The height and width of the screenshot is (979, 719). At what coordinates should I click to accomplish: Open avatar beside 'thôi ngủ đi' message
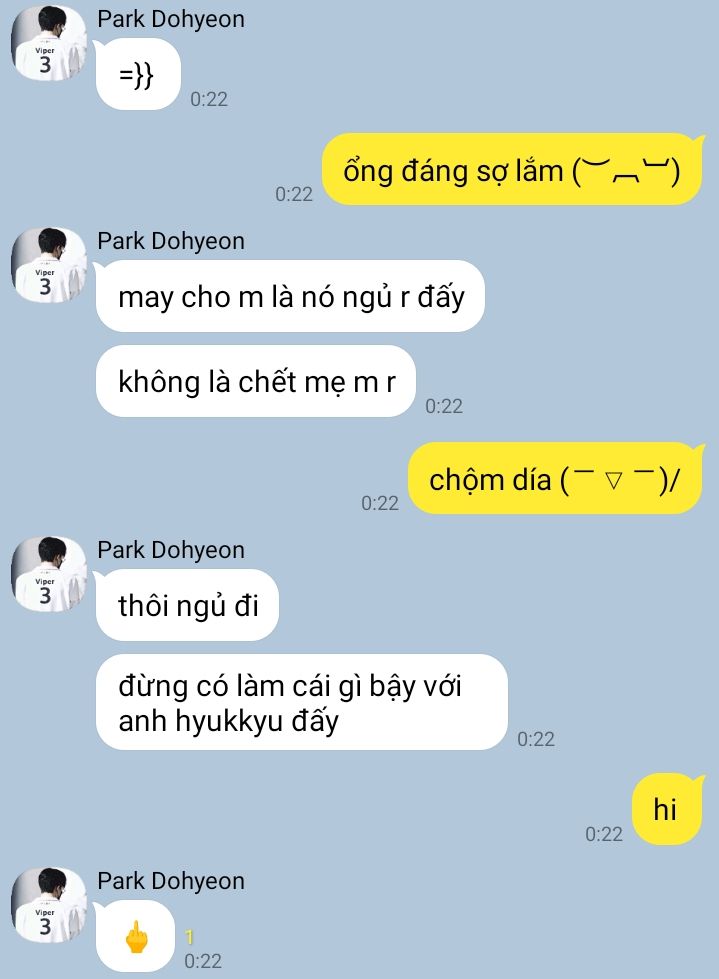click(49, 574)
